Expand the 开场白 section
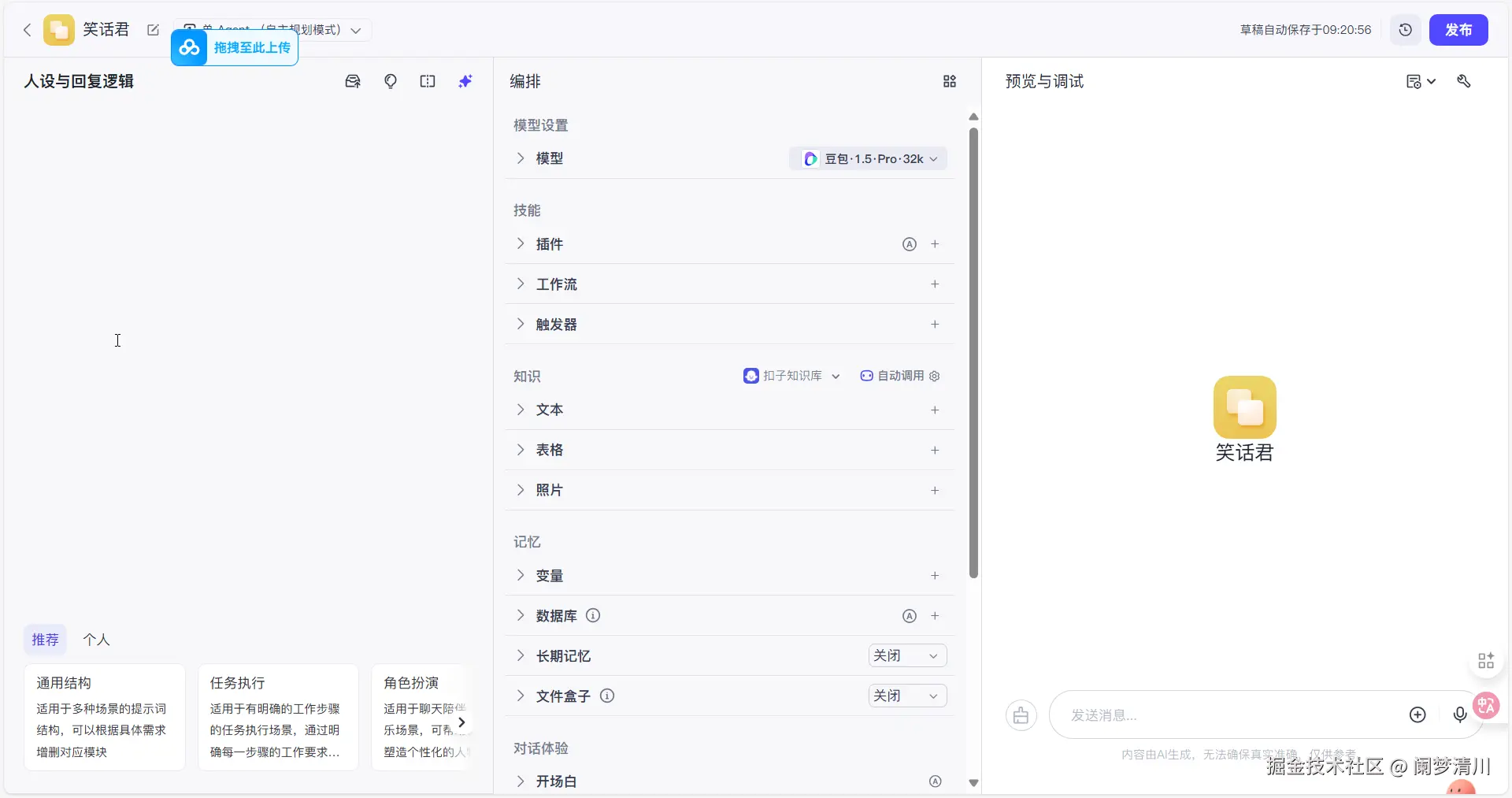 521,781
